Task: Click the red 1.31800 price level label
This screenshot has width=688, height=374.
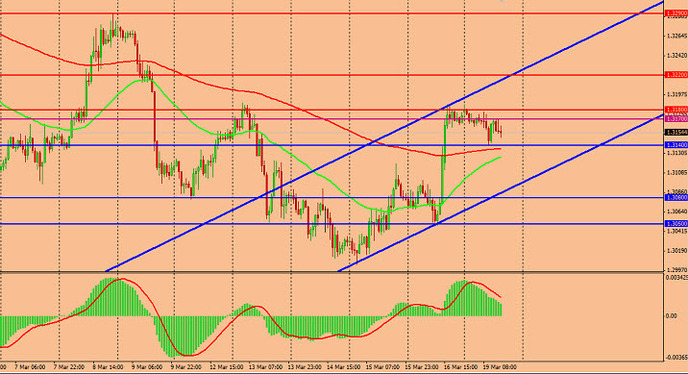Action: coord(677,110)
